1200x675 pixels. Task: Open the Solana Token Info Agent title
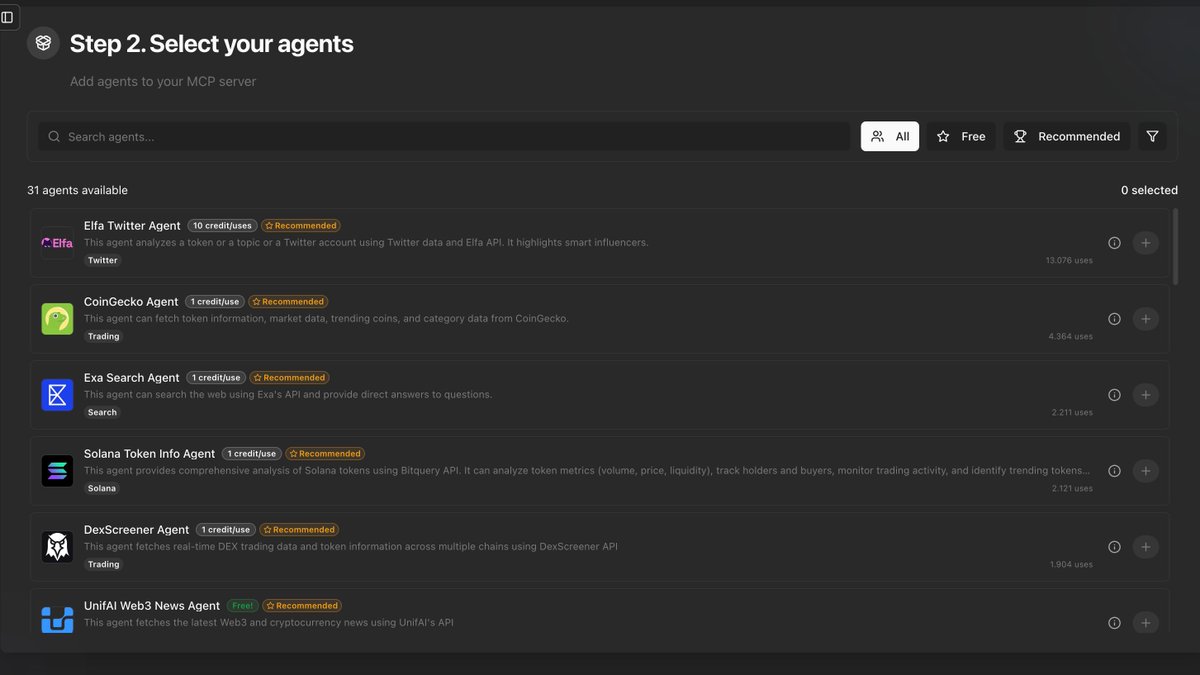[x=150, y=454]
